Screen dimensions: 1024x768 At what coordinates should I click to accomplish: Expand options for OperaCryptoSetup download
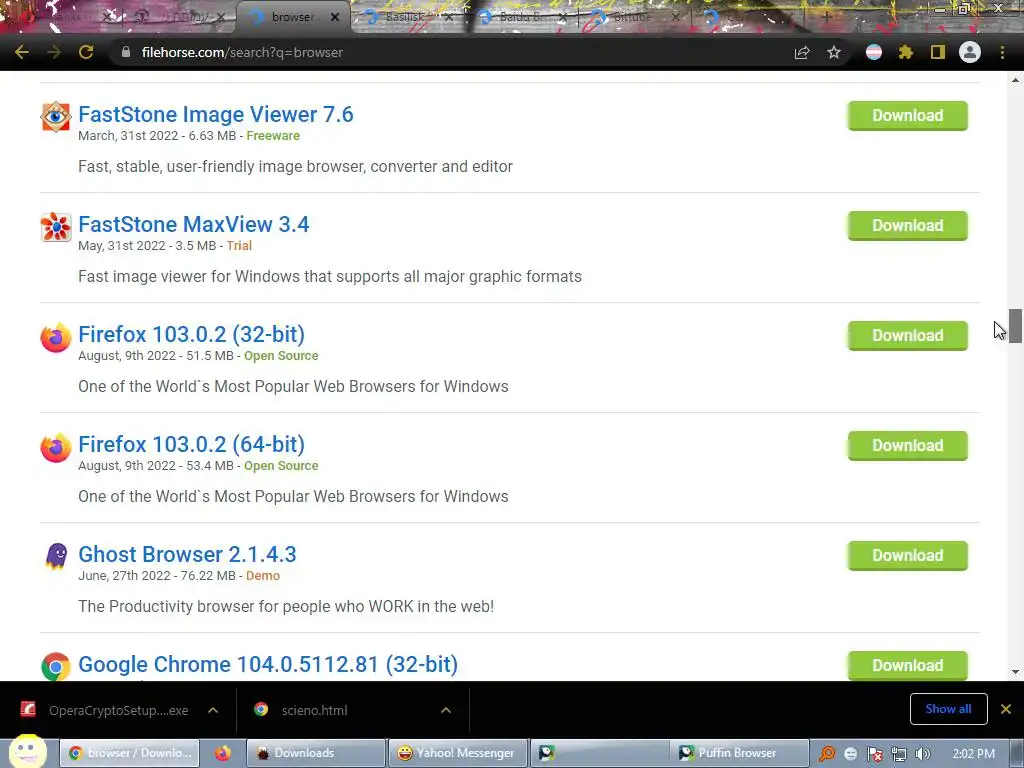(213, 710)
